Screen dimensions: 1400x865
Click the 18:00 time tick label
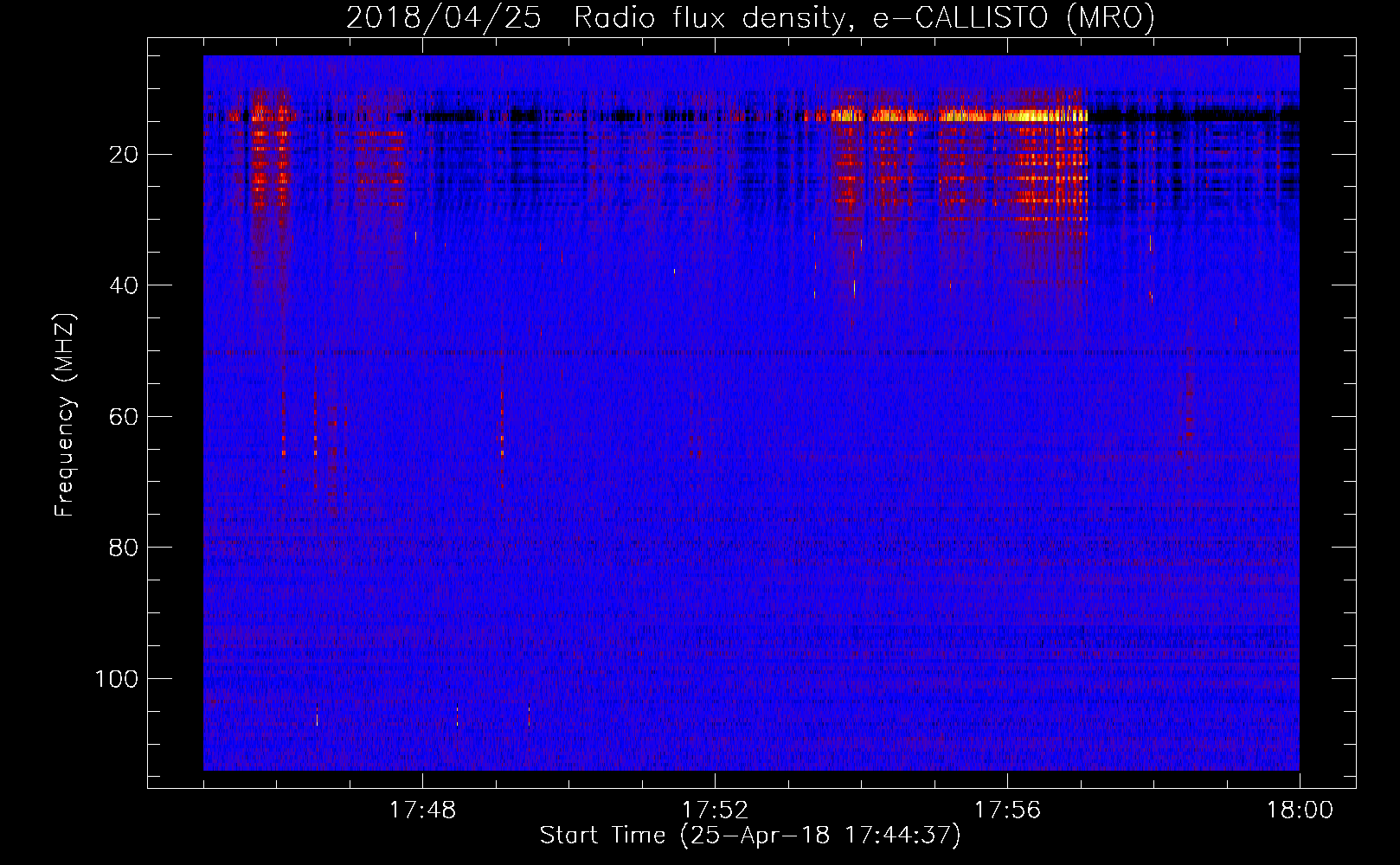pyautogui.click(x=1300, y=811)
